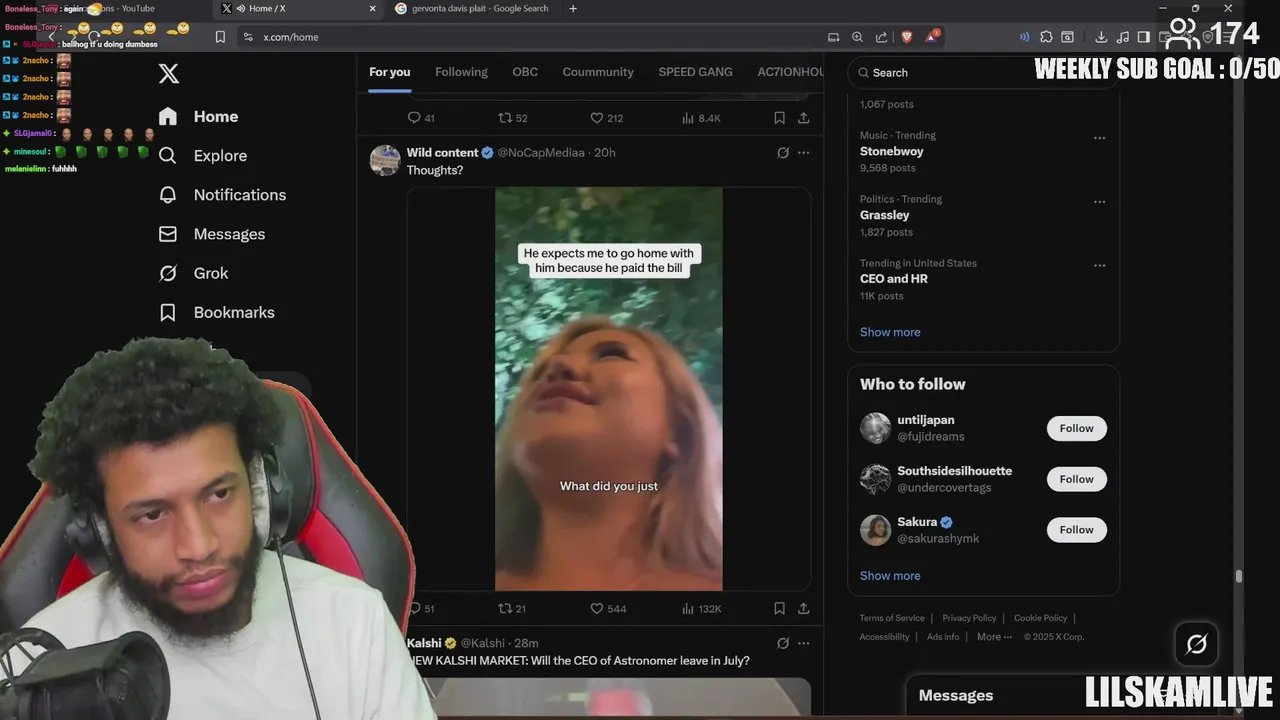Open the CEO and HR trend
This screenshot has width=1280, height=720.
click(x=894, y=279)
